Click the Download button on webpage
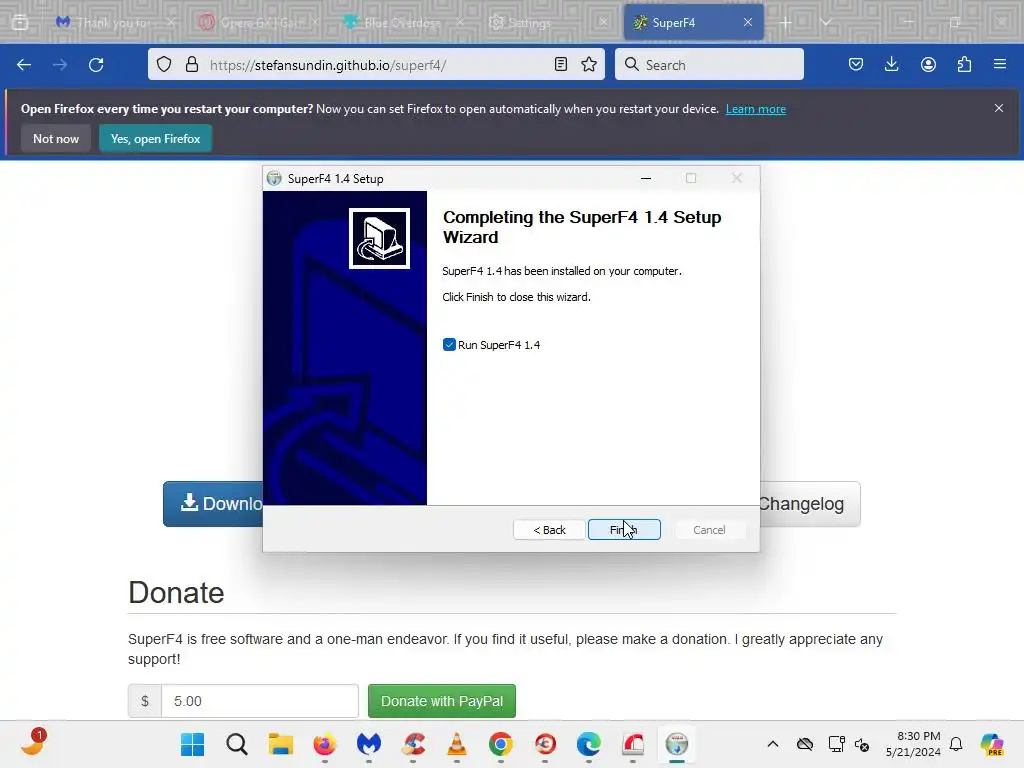The height and width of the screenshot is (768, 1024). click(213, 504)
